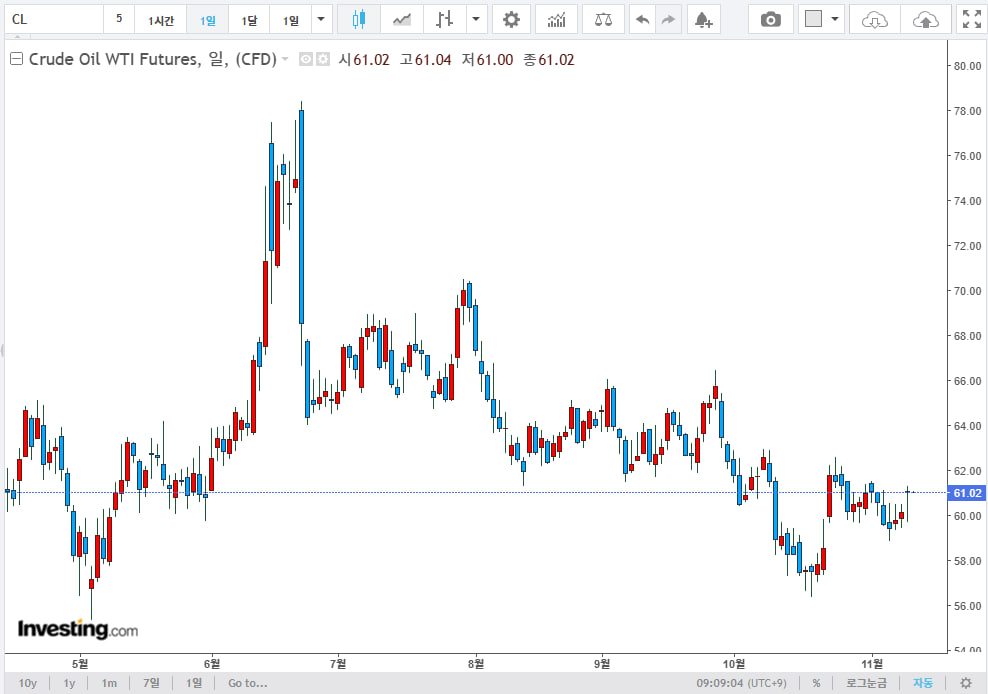Image resolution: width=988 pixels, height=694 pixels.
Task: Toggle percent scale on price axis
Action: pos(816,683)
